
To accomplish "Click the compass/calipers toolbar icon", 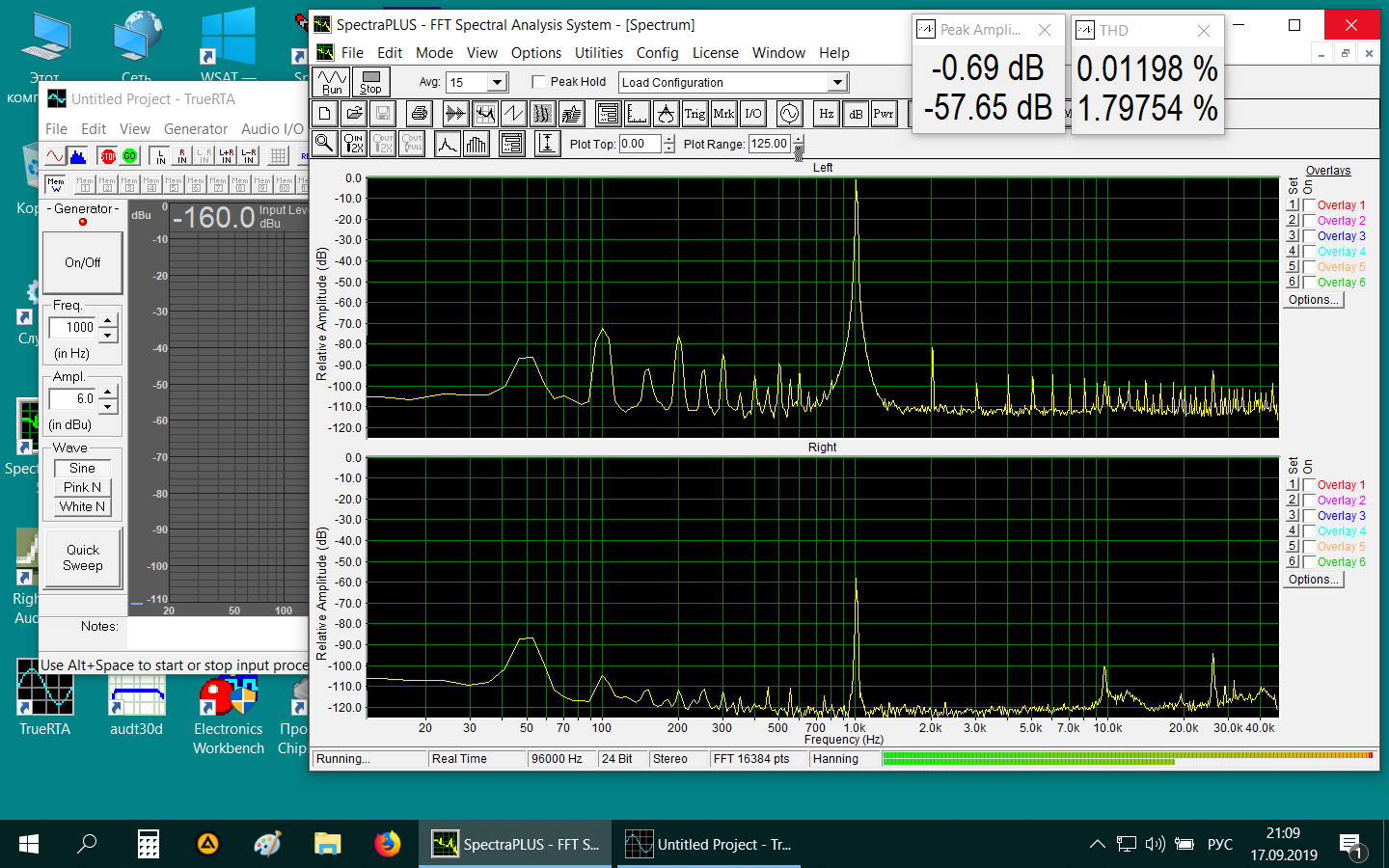I will click(666, 114).
